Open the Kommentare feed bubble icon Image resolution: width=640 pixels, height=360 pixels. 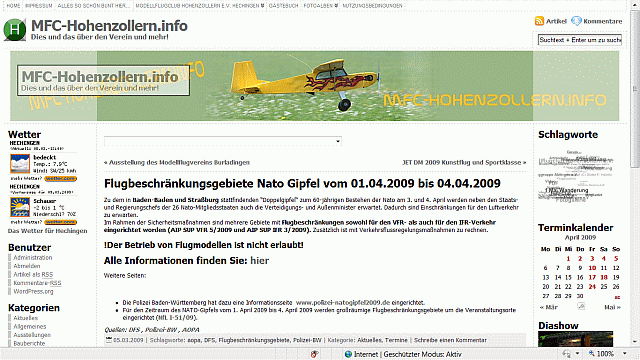(576, 21)
